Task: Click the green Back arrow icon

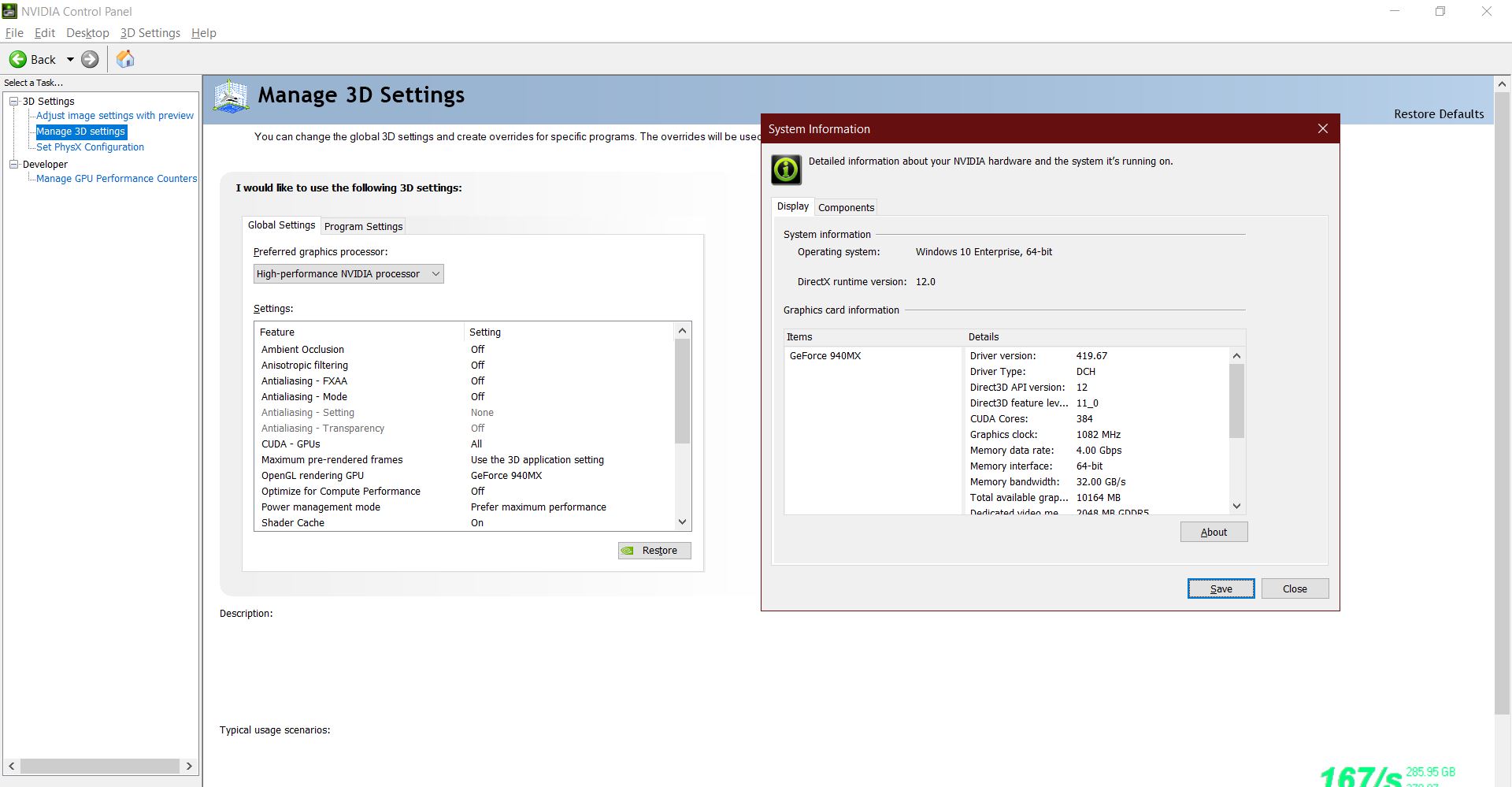Action: [18, 59]
